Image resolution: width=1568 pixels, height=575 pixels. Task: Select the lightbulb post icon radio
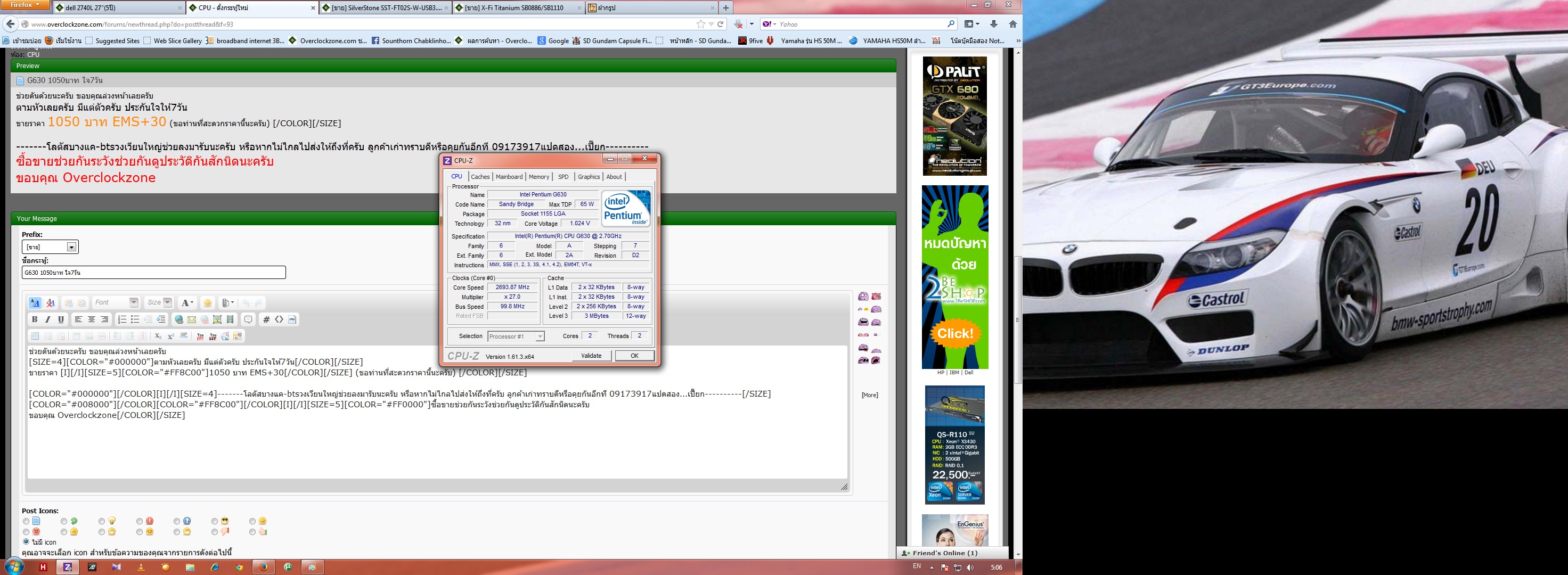(x=102, y=521)
